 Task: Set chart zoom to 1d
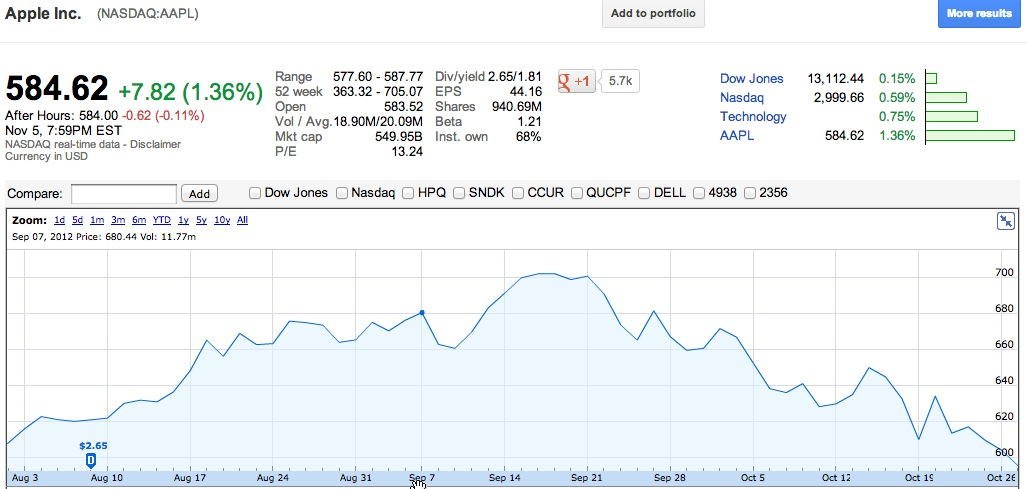[60, 221]
